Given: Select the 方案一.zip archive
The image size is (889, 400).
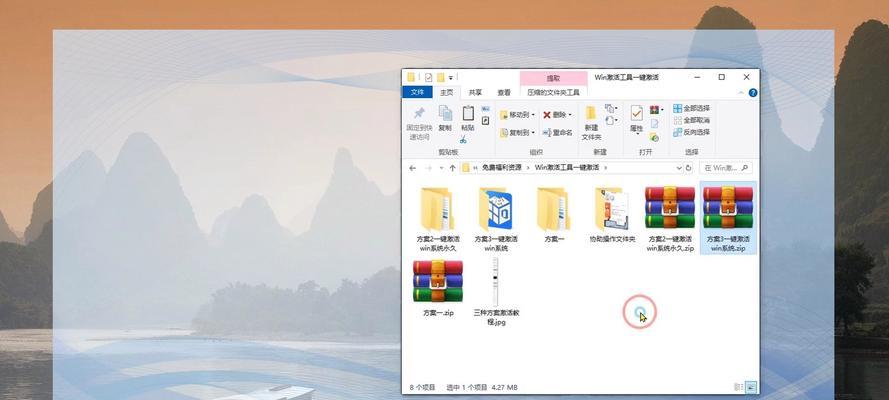Looking at the screenshot, I should coord(438,288).
